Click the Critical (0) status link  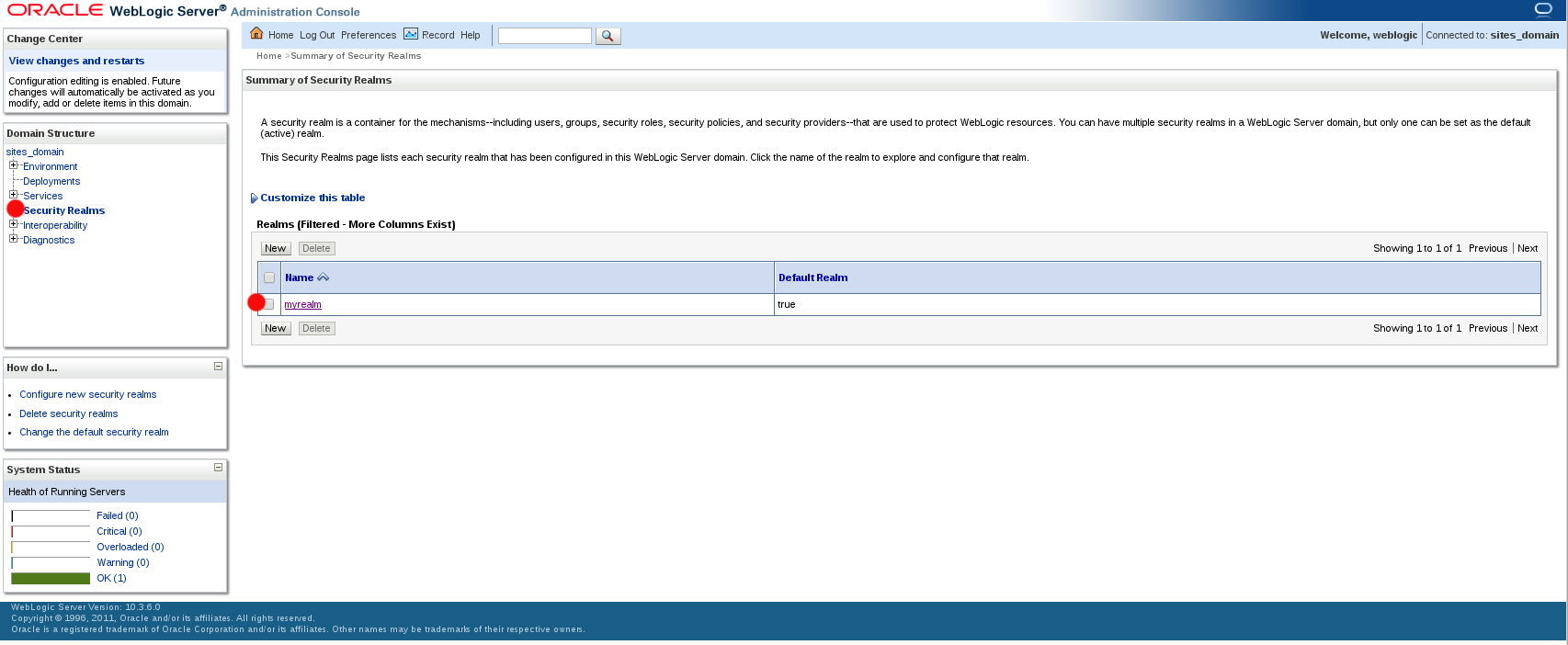click(119, 531)
